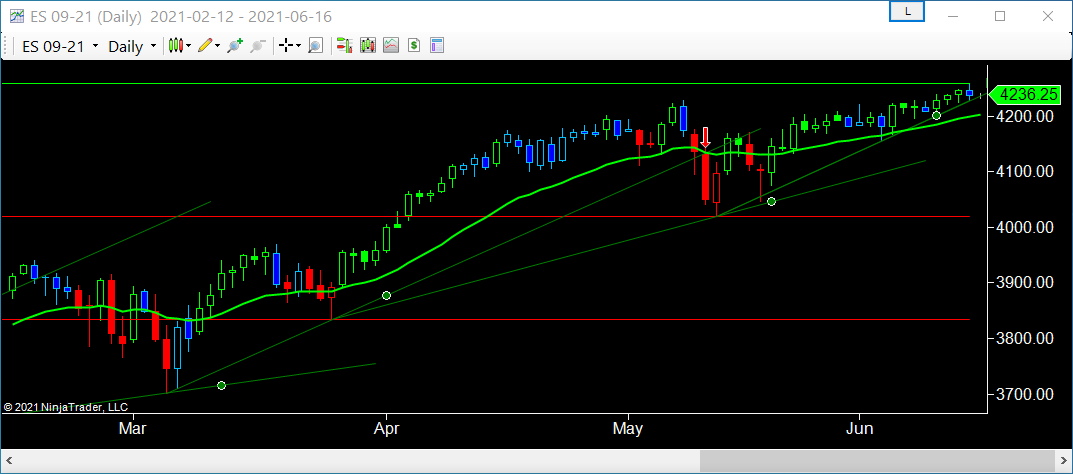Image resolution: width=1073 pixels, height=474 pixels.
Task: Toggle the Chart Trader icon
Action: 345,46
